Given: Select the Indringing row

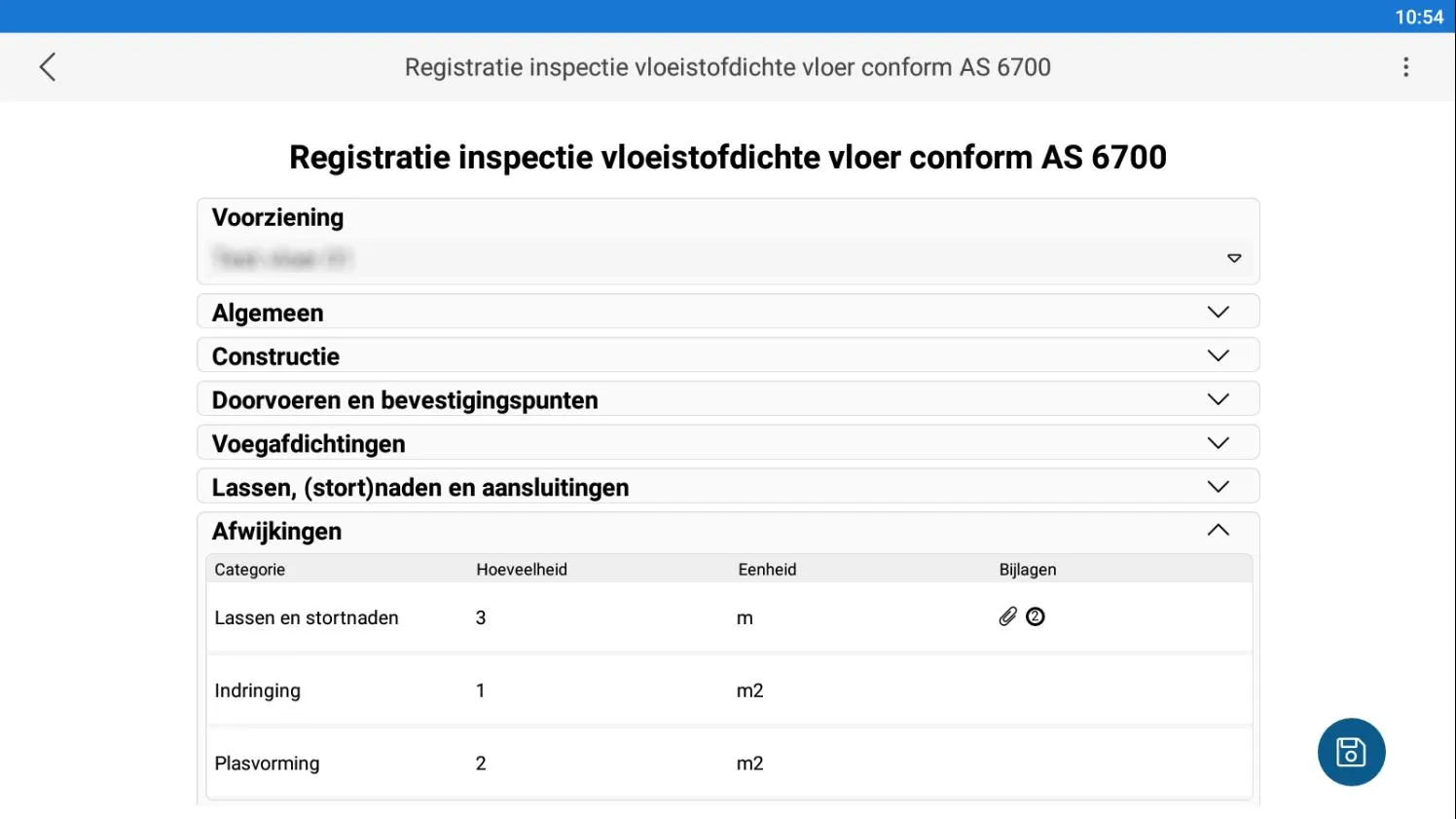Looking at the screenshot, I should point(258,690).
